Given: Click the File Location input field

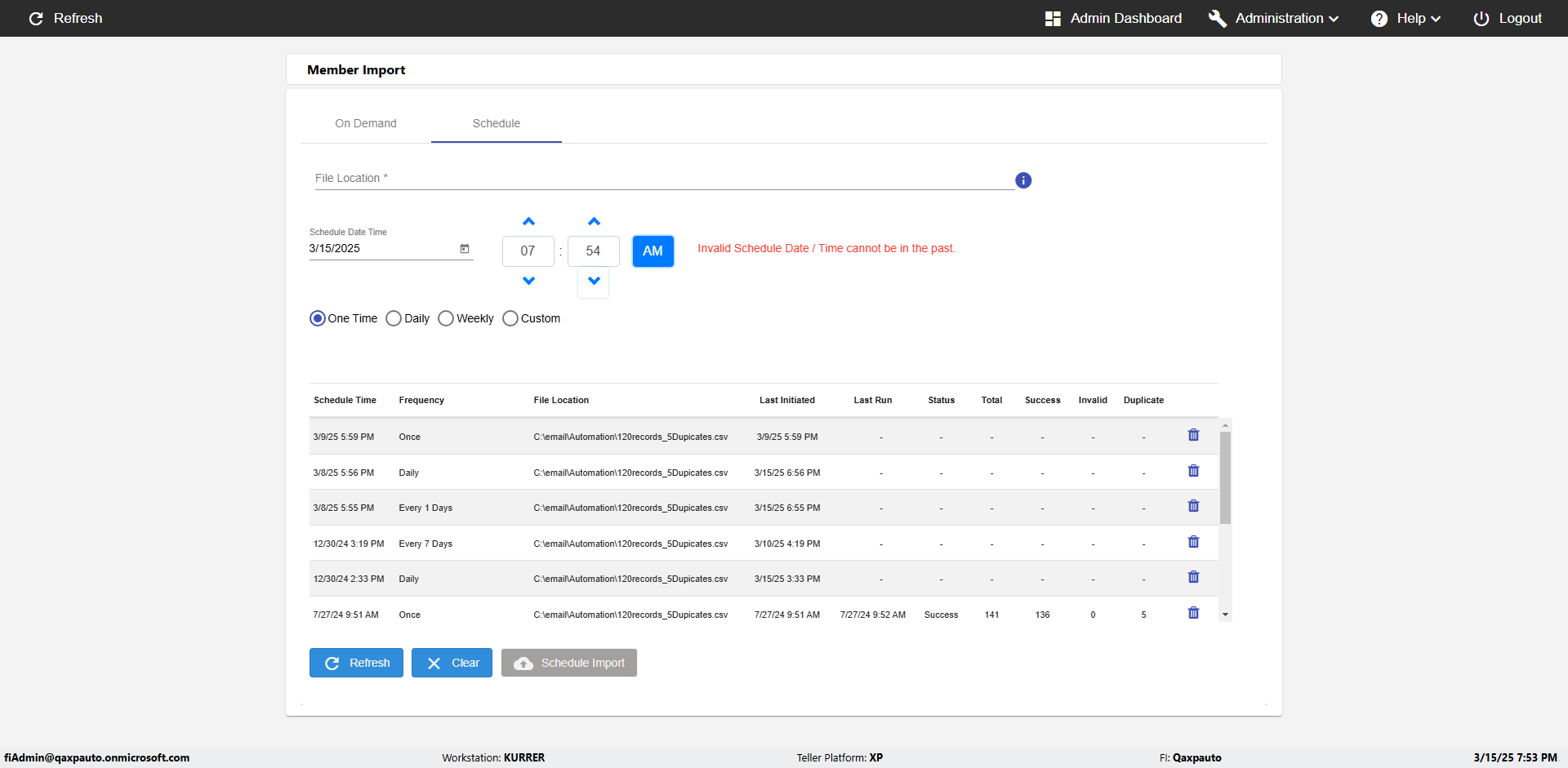Looking at the screenshot, I should 663,179.
